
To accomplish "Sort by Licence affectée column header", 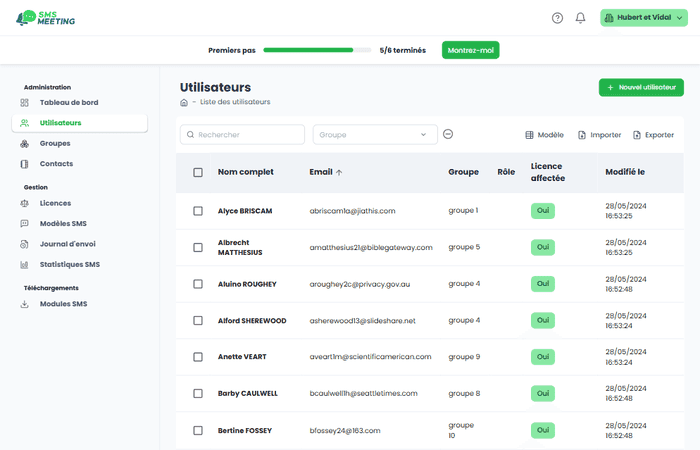I will pyautogui.click(x=548, y=172).
